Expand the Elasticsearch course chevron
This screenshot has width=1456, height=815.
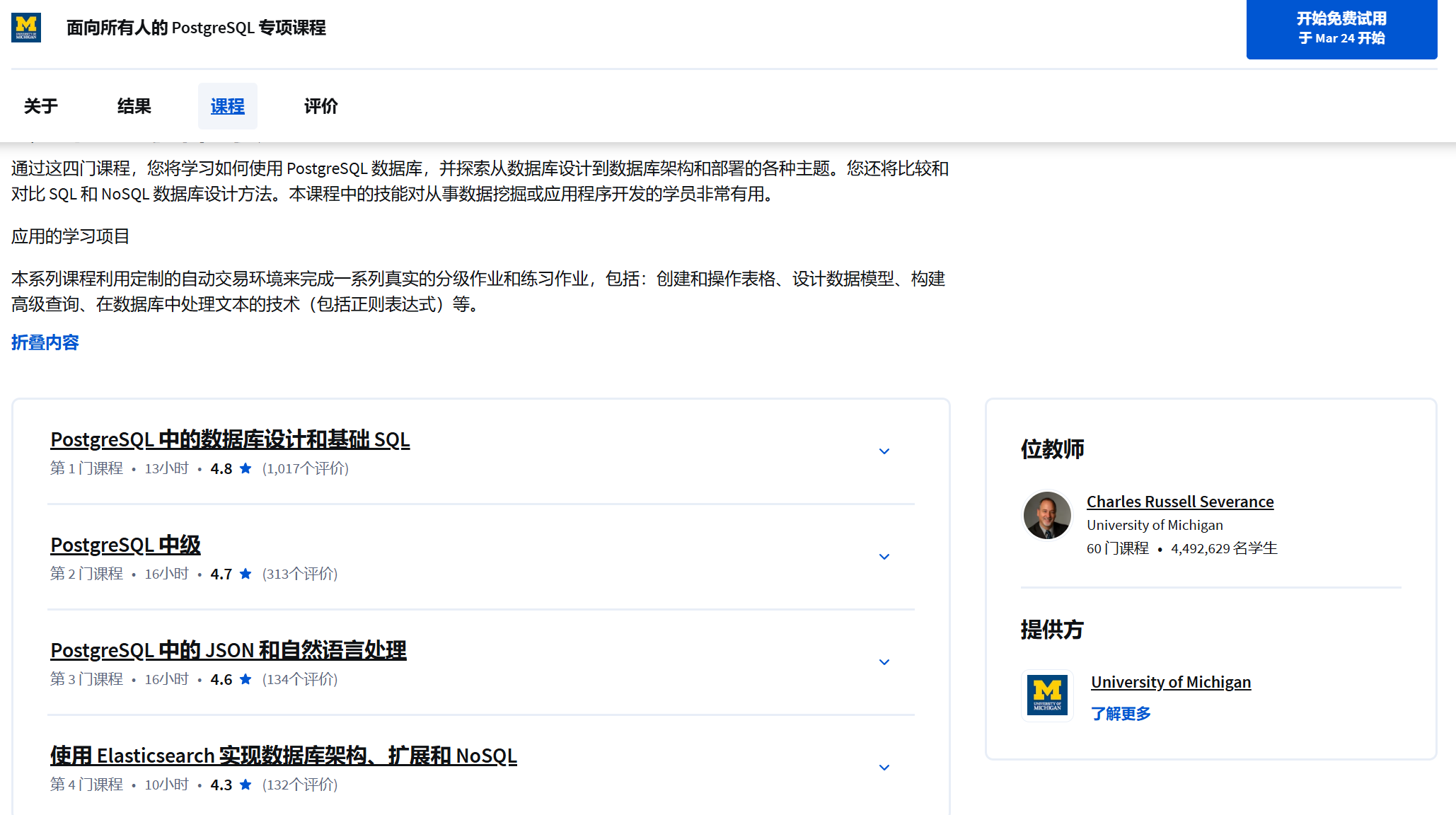tap(884, 768)
